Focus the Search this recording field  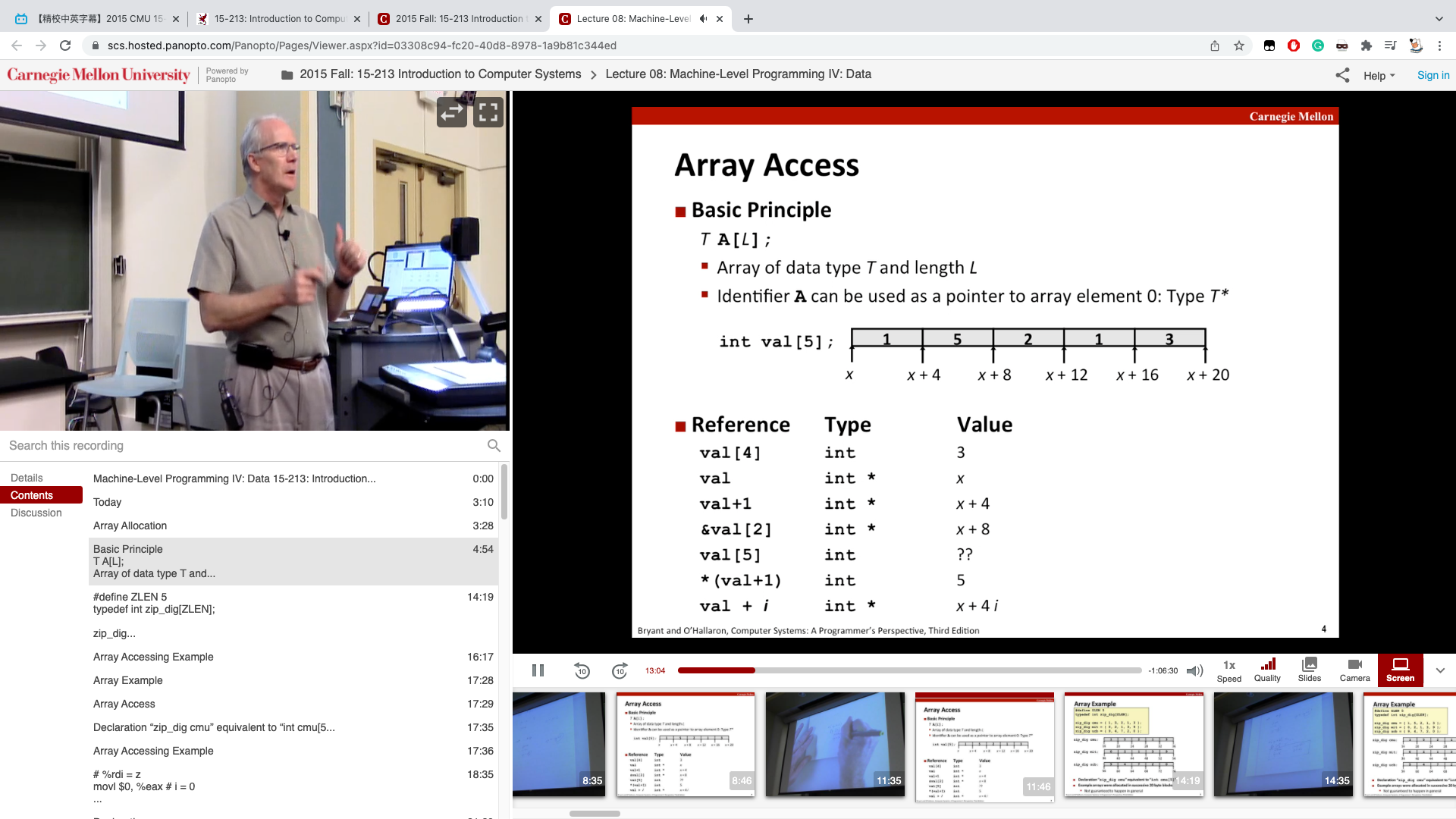click(243, 446)
